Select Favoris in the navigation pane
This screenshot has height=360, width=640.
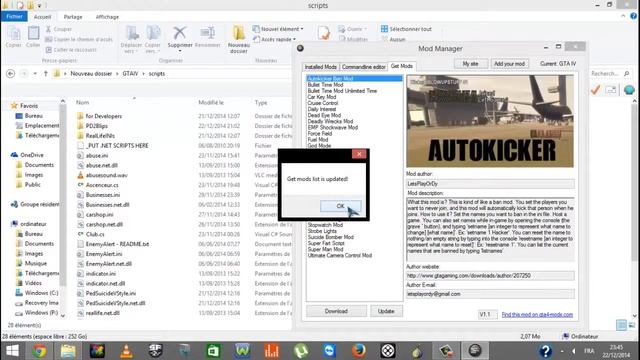(29, 106)
